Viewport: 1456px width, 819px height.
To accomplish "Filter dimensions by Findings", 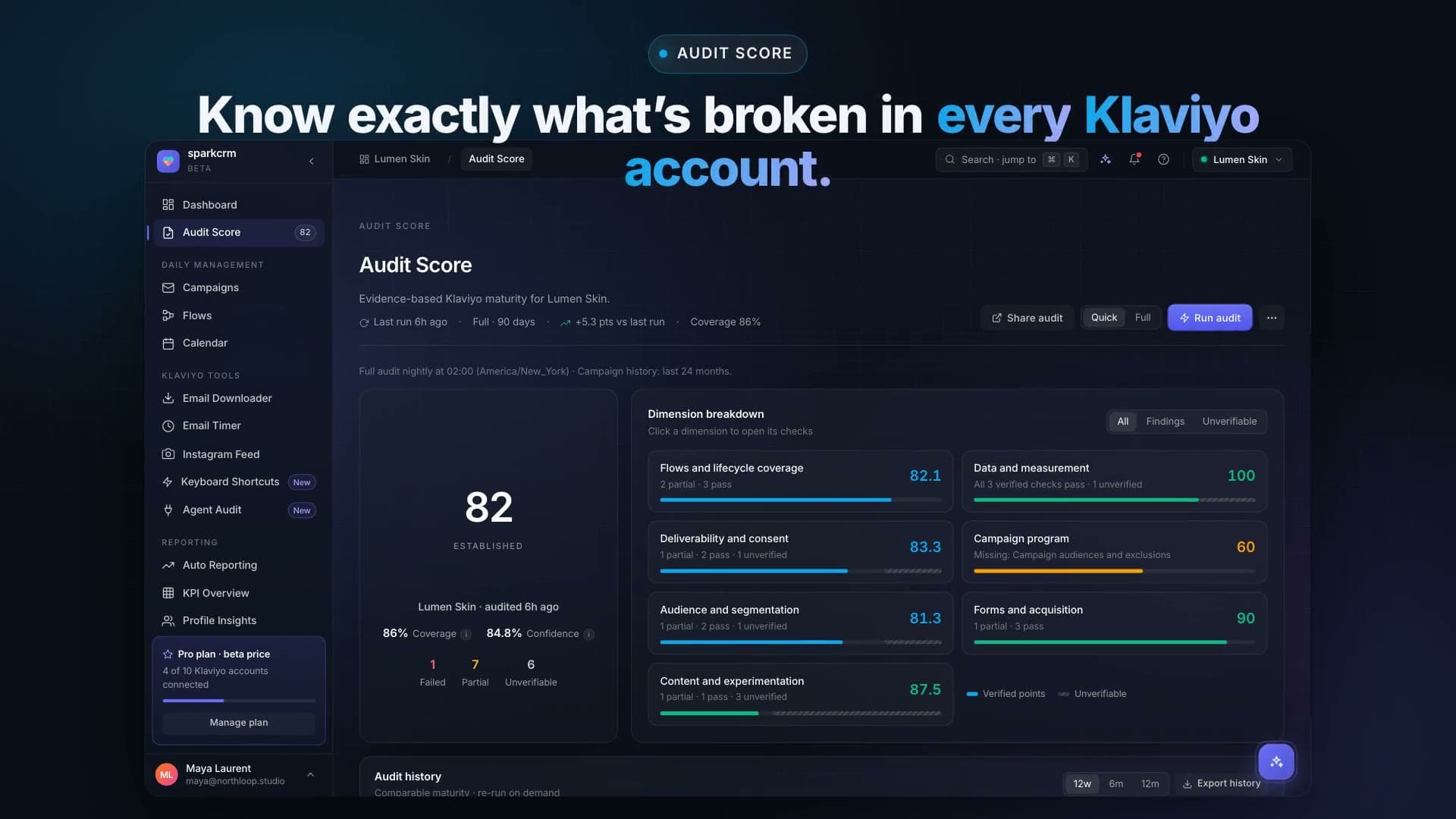I will tap(1165, 422).
